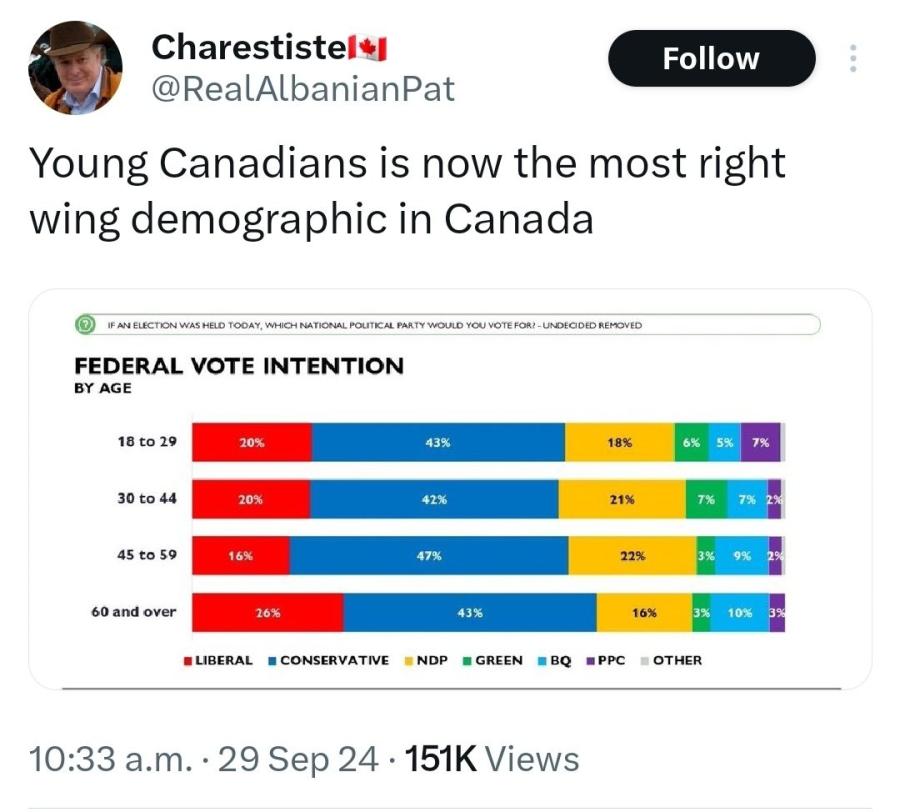Open the @RealAlbanianPat handle
Viewport: 900px width, 812px height.
click(x=302, y=89)
